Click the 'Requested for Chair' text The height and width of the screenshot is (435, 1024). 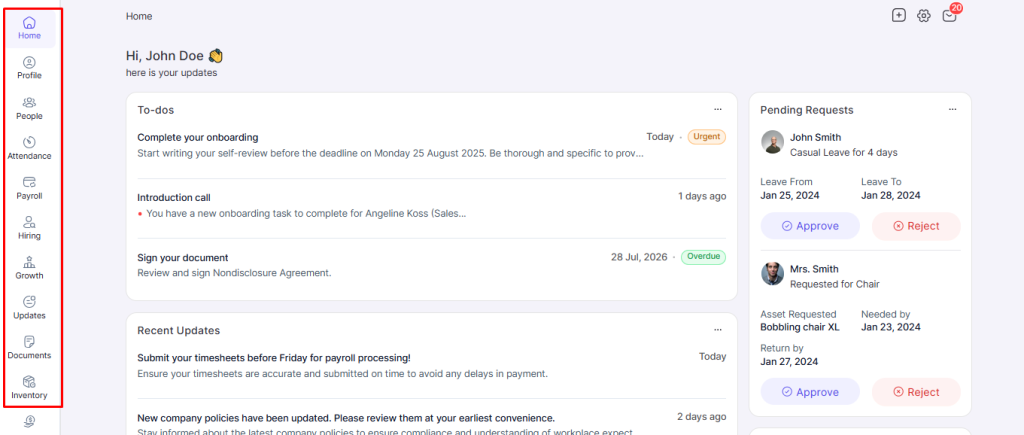pos(835,285)
